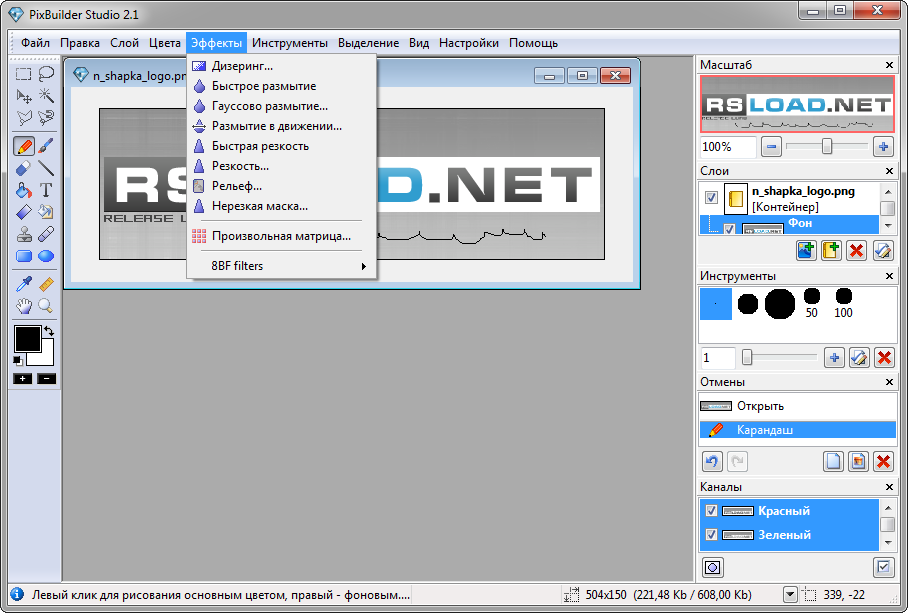Reset colors to default black and white

coord(18,361)
